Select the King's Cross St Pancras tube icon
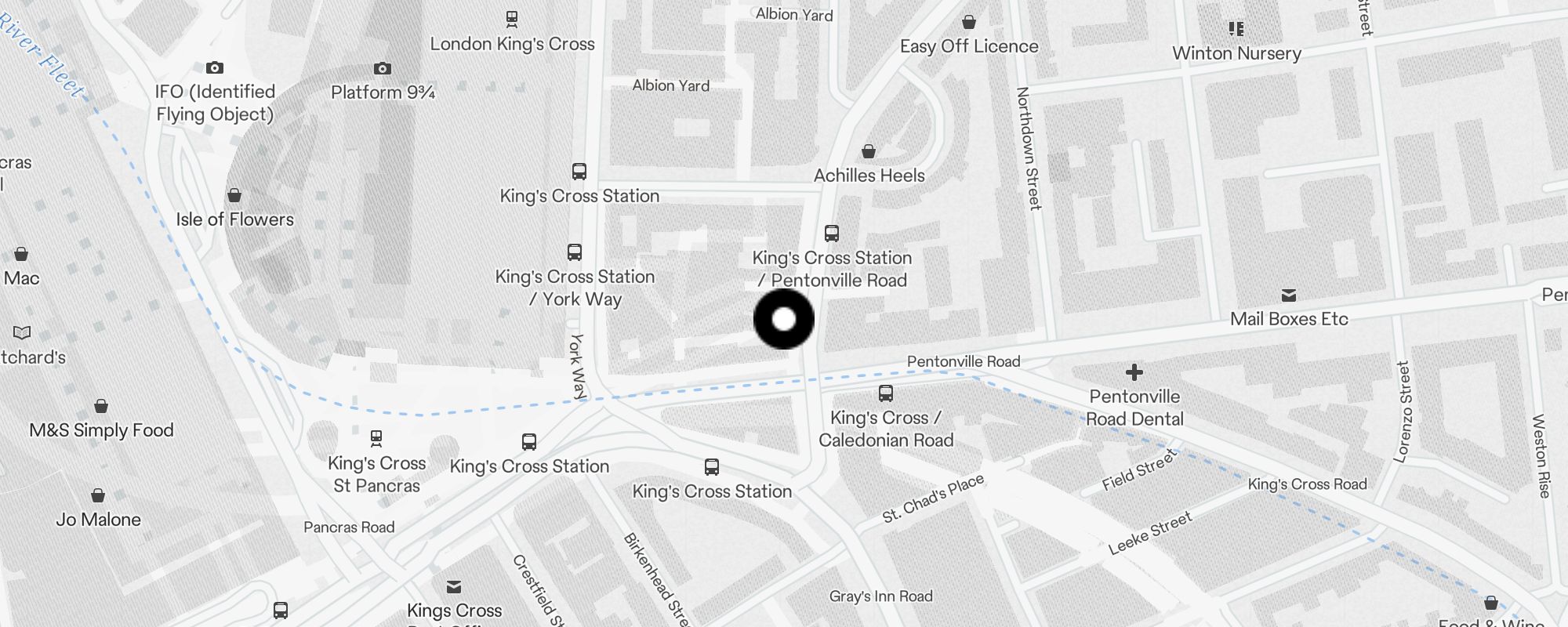 point(376,438)
